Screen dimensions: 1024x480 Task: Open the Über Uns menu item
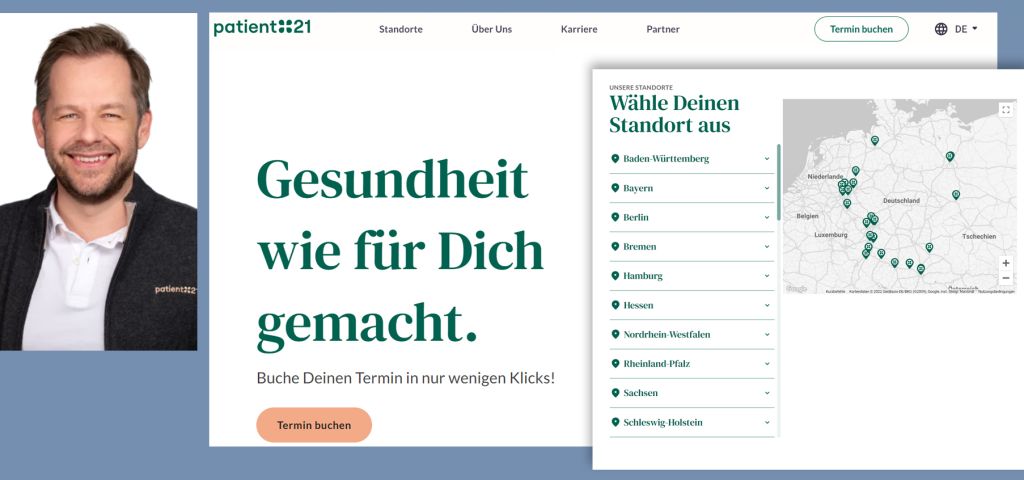coord(491,29)
